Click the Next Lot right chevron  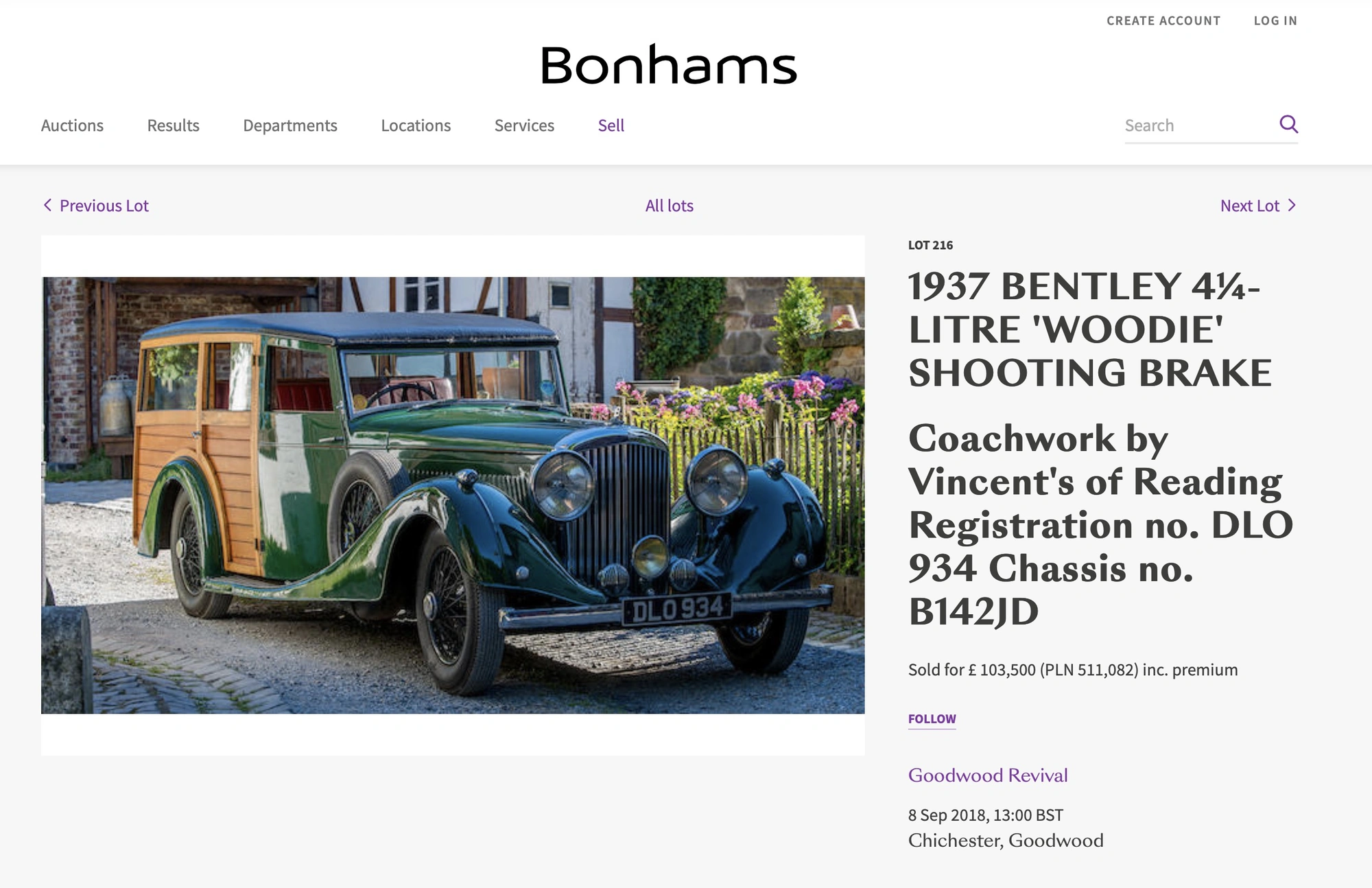point(1292,205)
